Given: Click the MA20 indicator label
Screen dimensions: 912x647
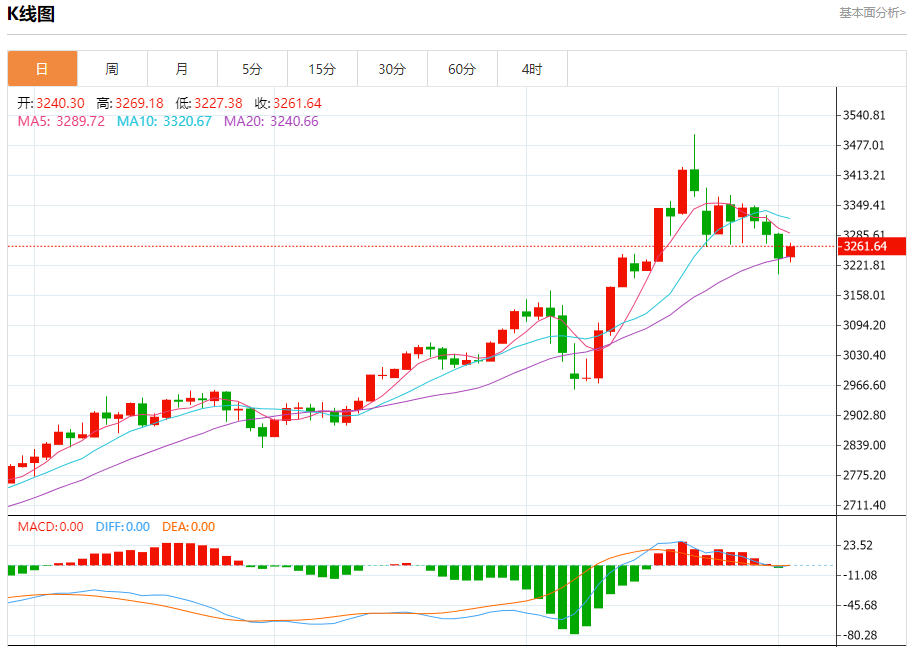Looking at the screenshot, I should coord(271,121).
